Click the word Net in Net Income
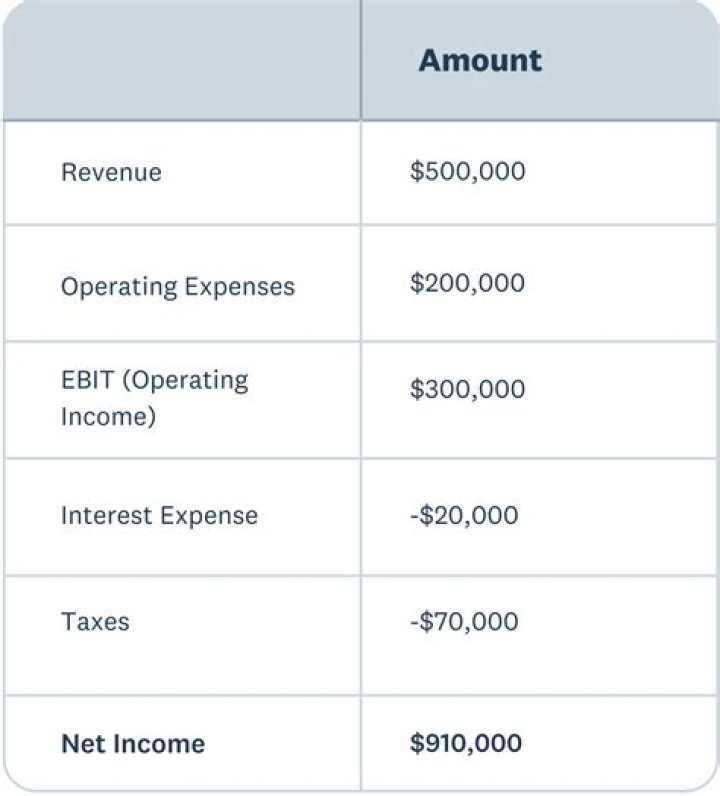 (x=80, y=744)
